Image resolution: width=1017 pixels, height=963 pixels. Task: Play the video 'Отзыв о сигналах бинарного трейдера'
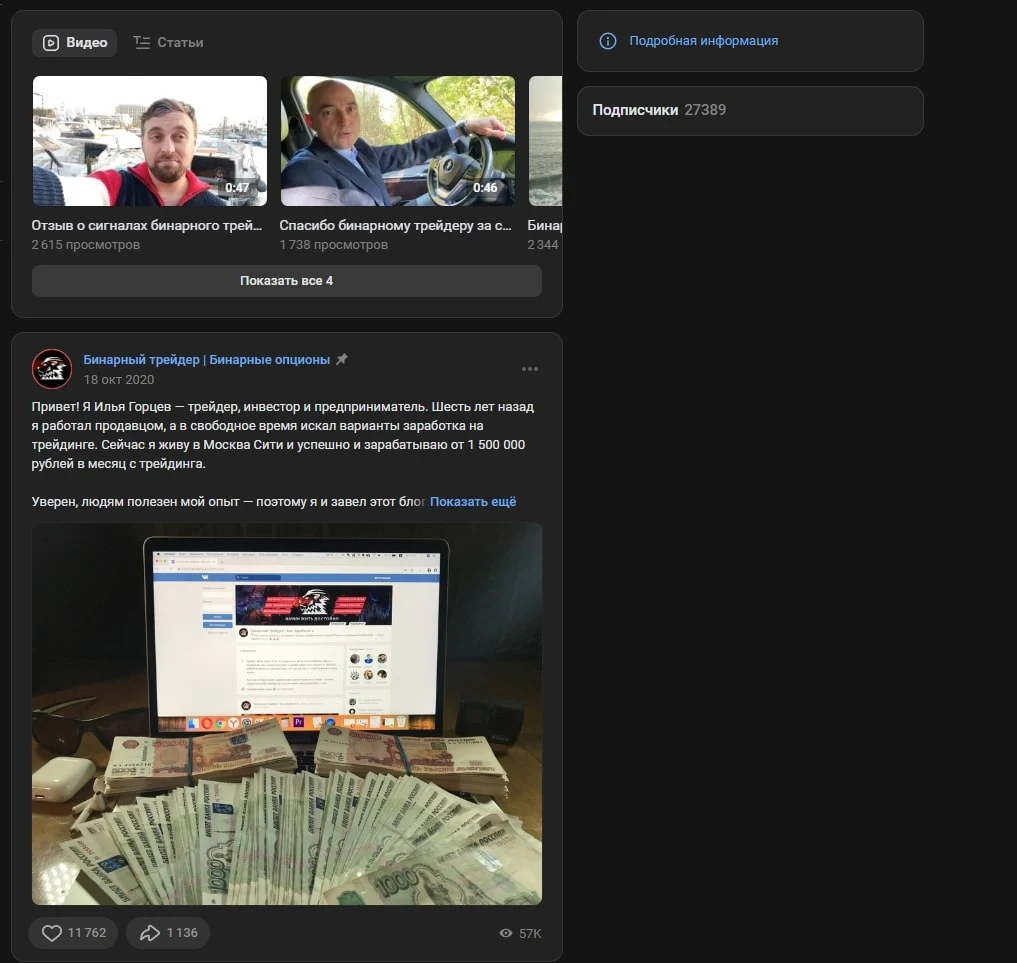click(150, 141)
